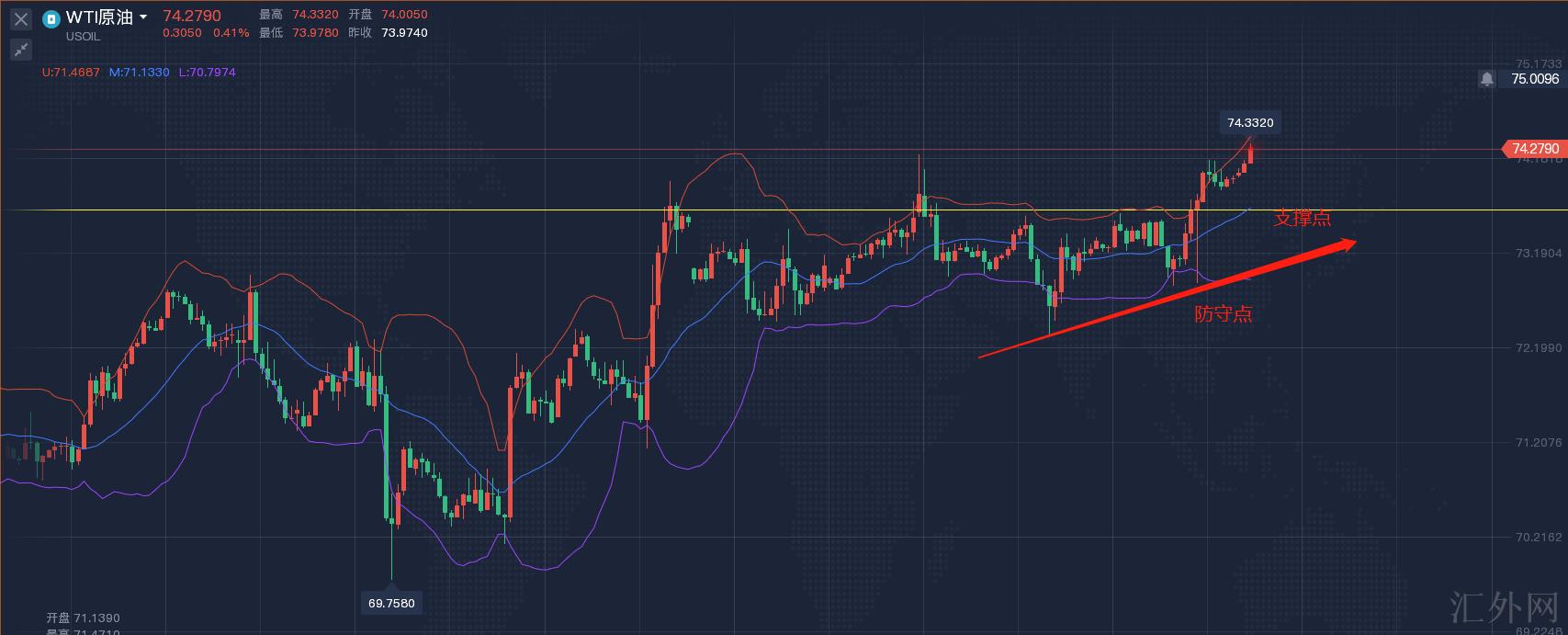Toggle the lower band L:70.7974 indicator label
The height and width of the screenshot is (635, 1568).
coord(207,72)
